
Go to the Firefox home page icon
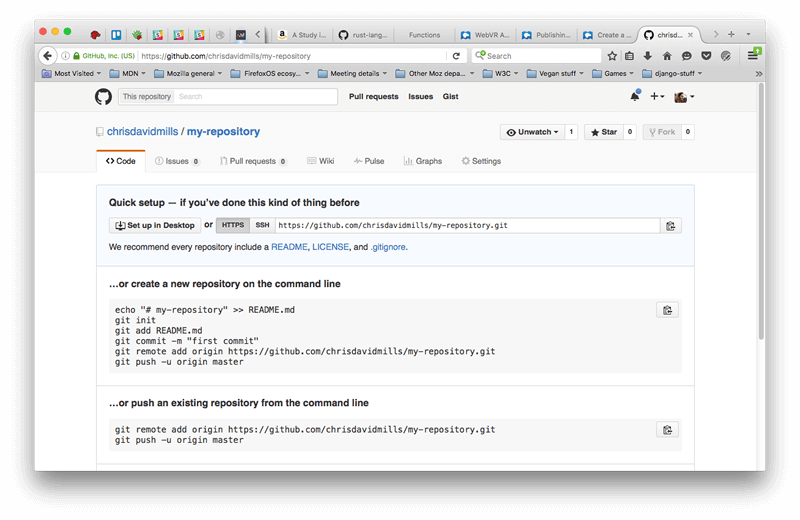667,56
